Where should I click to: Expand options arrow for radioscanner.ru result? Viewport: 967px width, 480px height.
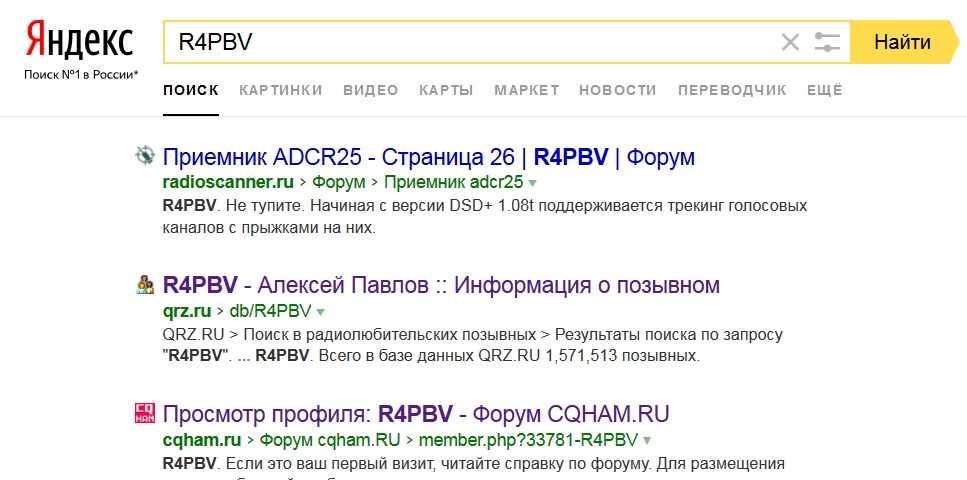532,183
